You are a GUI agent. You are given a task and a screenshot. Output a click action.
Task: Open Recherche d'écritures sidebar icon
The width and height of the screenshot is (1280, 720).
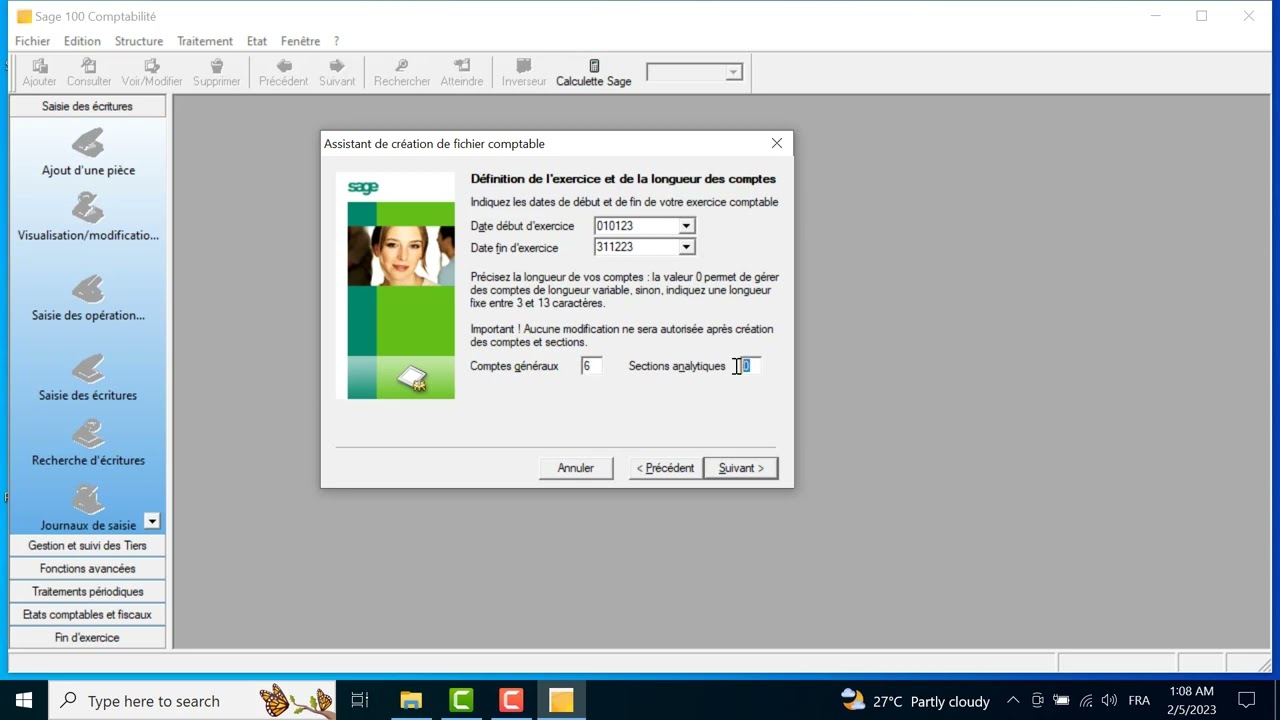(x=88, y=434)
